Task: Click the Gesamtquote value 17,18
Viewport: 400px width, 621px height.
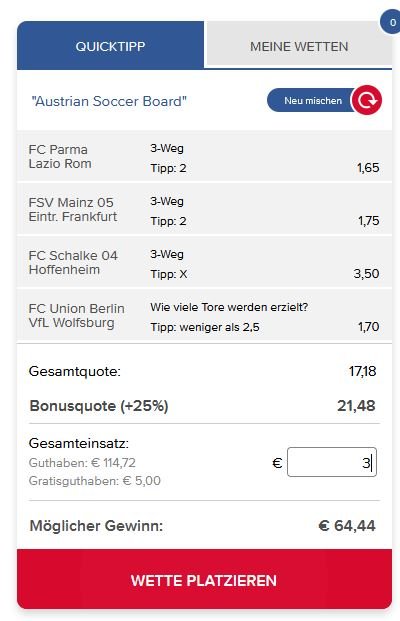Action: click(362, 371)
